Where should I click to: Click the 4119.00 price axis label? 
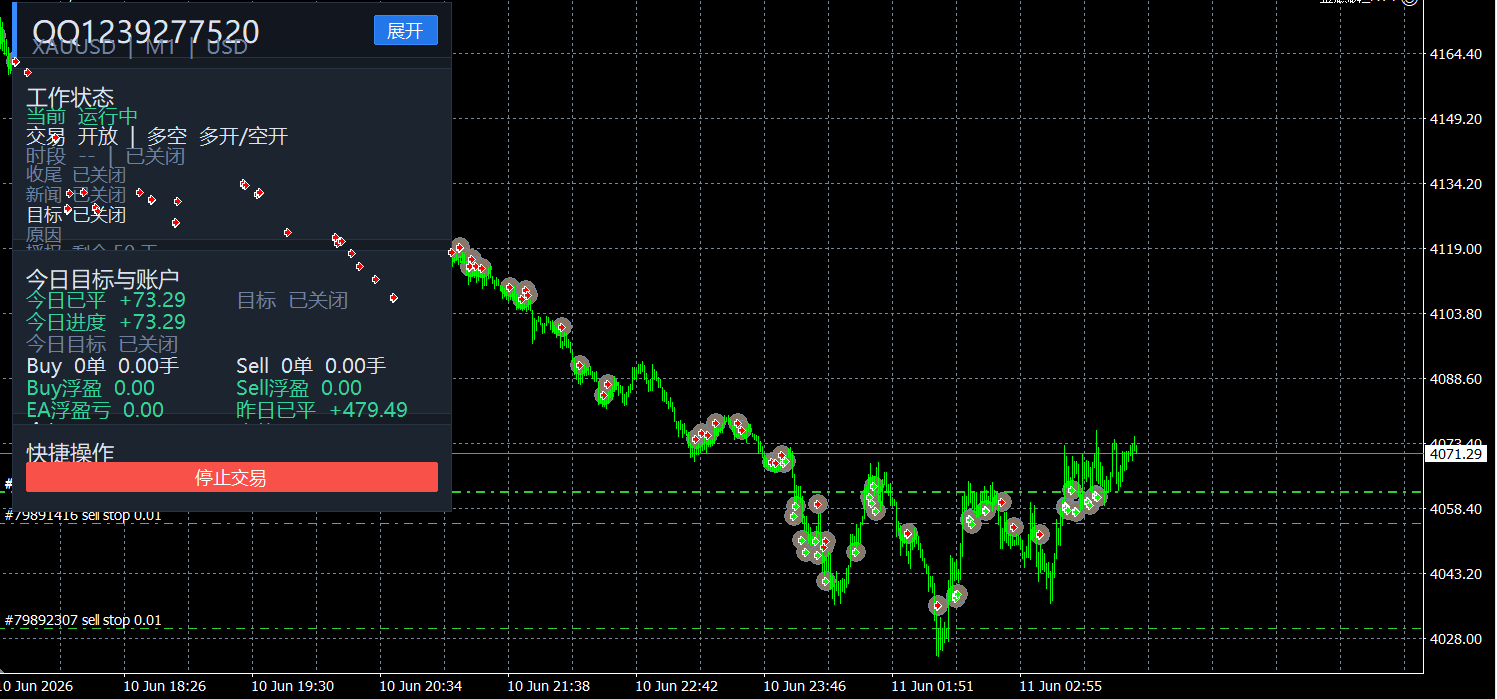pyautogui.click(x=1457, y=249)
